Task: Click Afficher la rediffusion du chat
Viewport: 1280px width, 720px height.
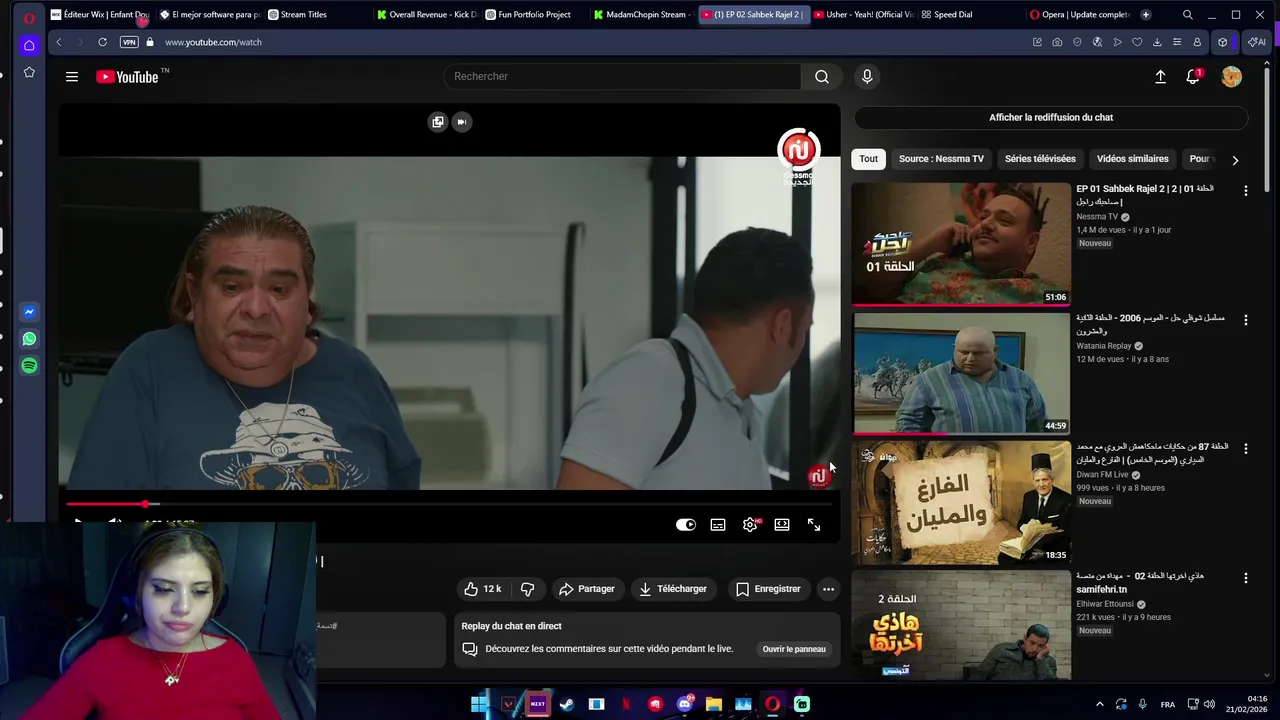Action: click(1051, 117)
